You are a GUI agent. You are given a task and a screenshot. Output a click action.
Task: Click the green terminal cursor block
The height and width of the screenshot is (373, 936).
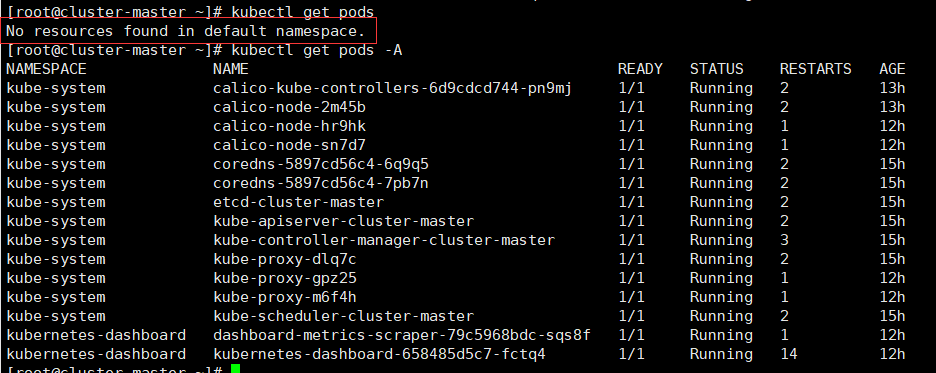click(235, 369)
